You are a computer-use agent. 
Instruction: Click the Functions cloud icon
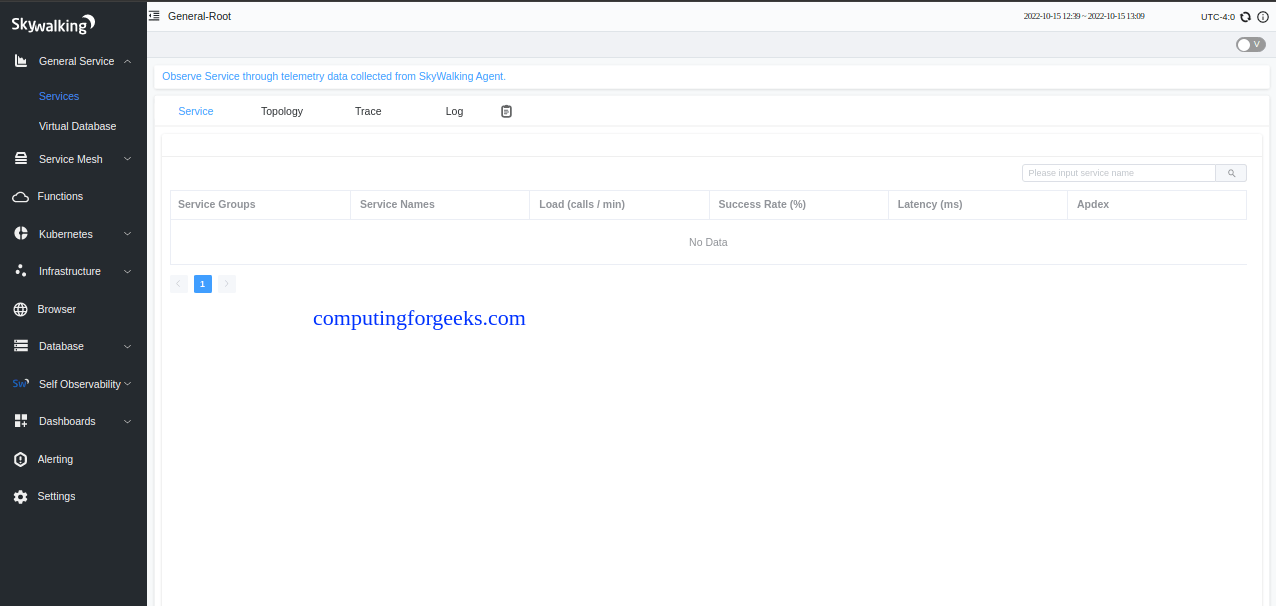tap(20, 197)
